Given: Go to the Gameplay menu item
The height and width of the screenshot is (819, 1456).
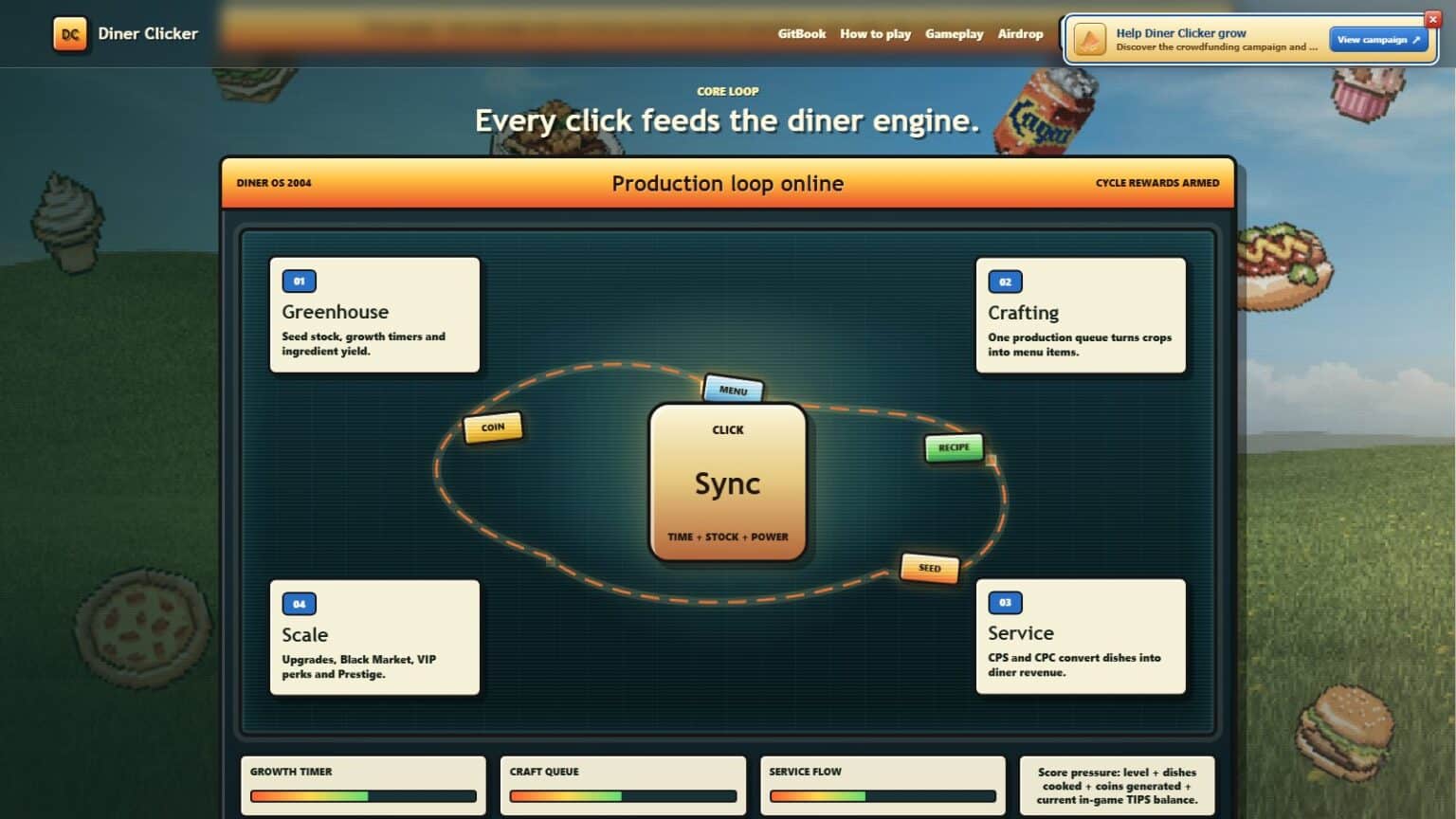Looking at the screenshot, I should 955,34.
